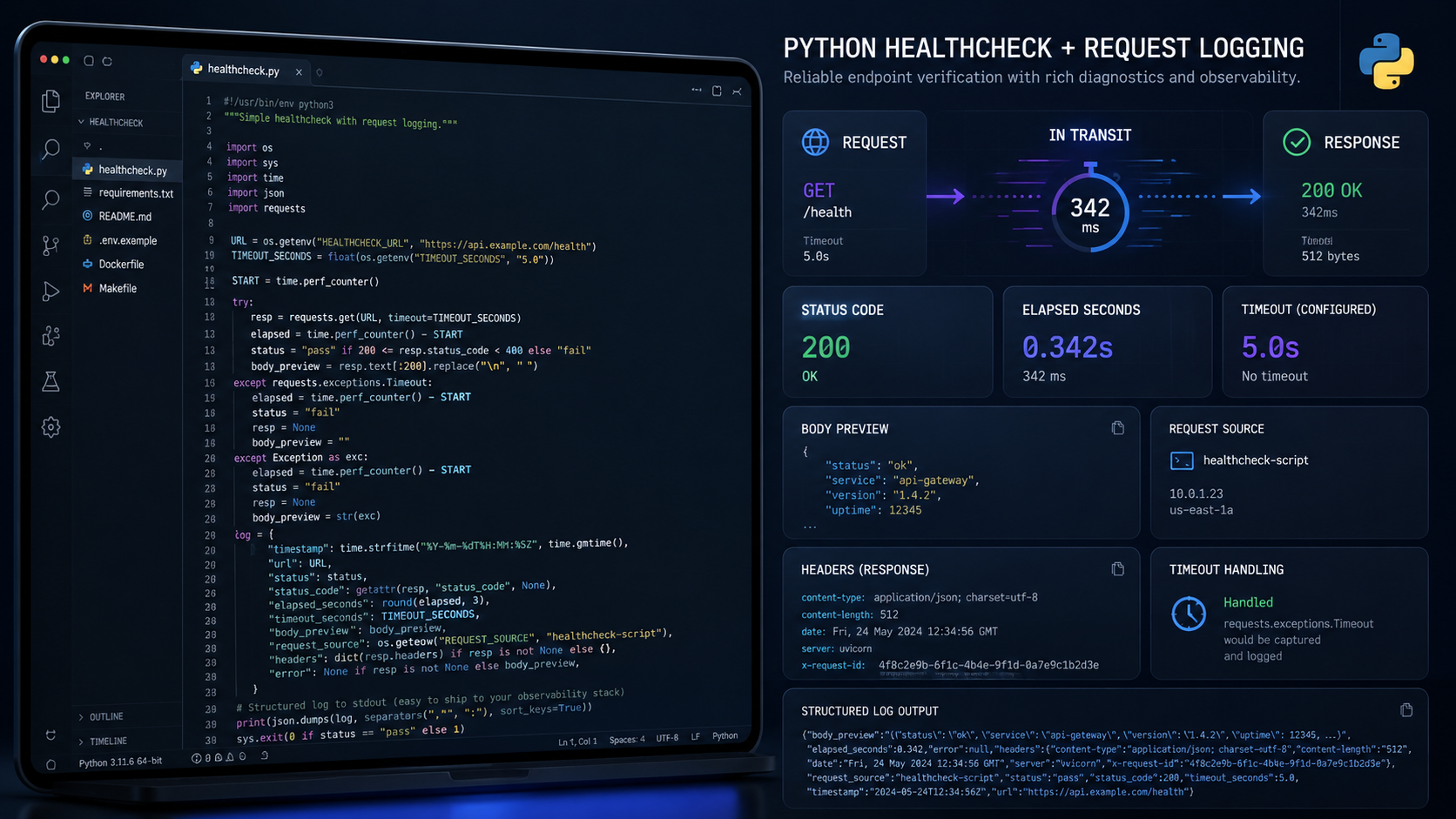Open the Source Control branch icon
1456x819 pixels.
click(51, 245)
